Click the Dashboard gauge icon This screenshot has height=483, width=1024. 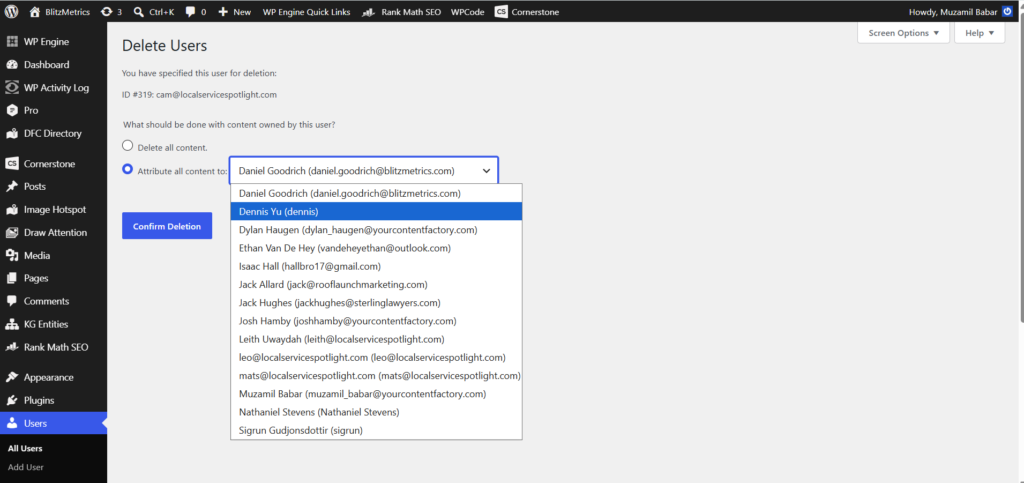[x=12, y=65]
